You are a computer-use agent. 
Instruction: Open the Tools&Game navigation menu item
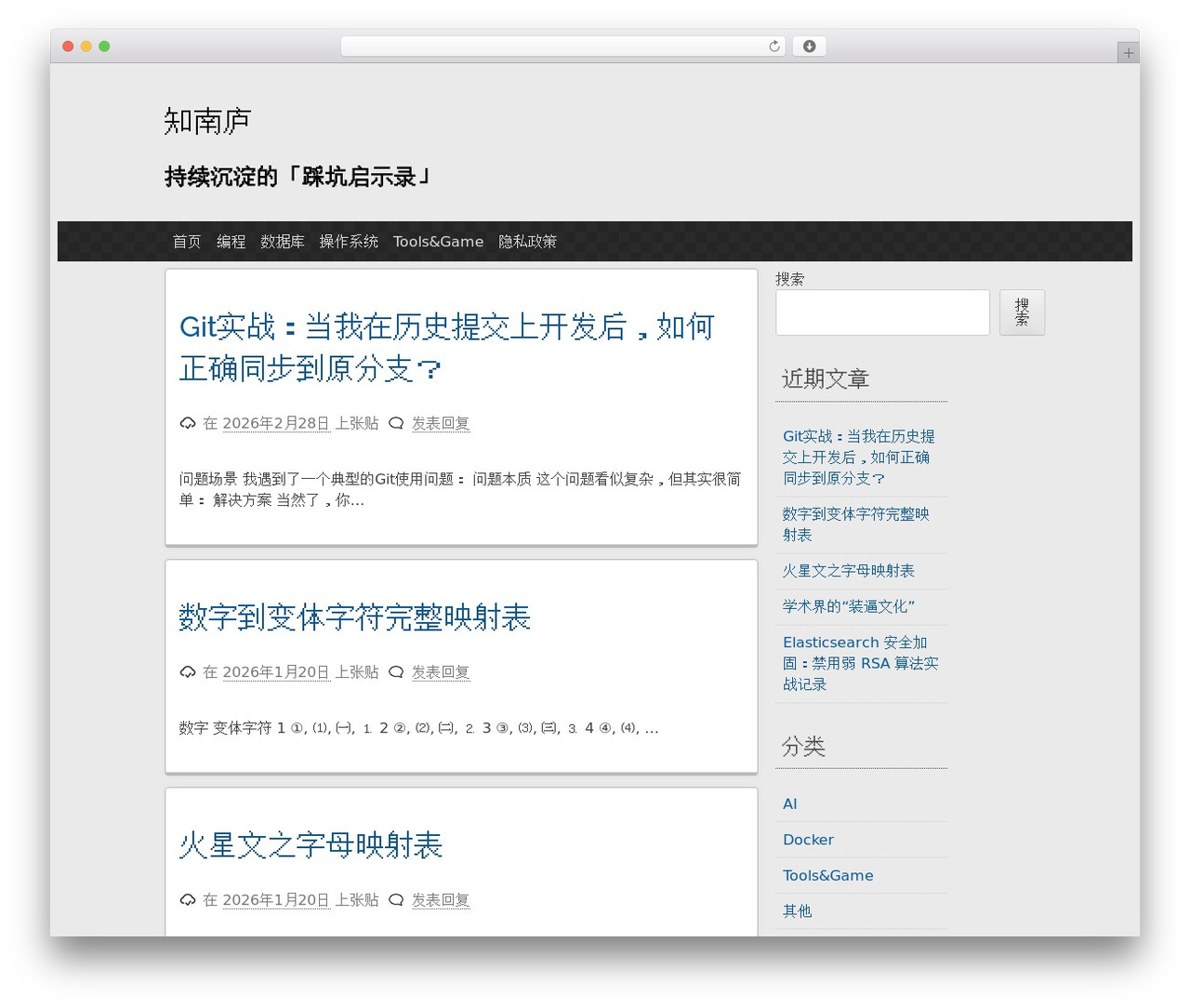pyautogui.click(x=438, y=242)
